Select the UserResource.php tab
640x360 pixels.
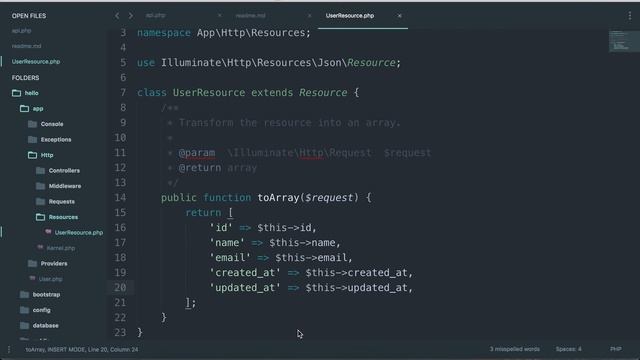coord(350,16)
